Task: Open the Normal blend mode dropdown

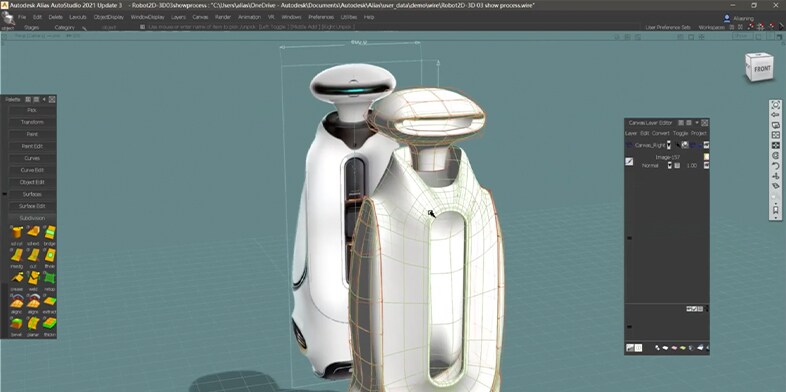Action: pos(669,165)
